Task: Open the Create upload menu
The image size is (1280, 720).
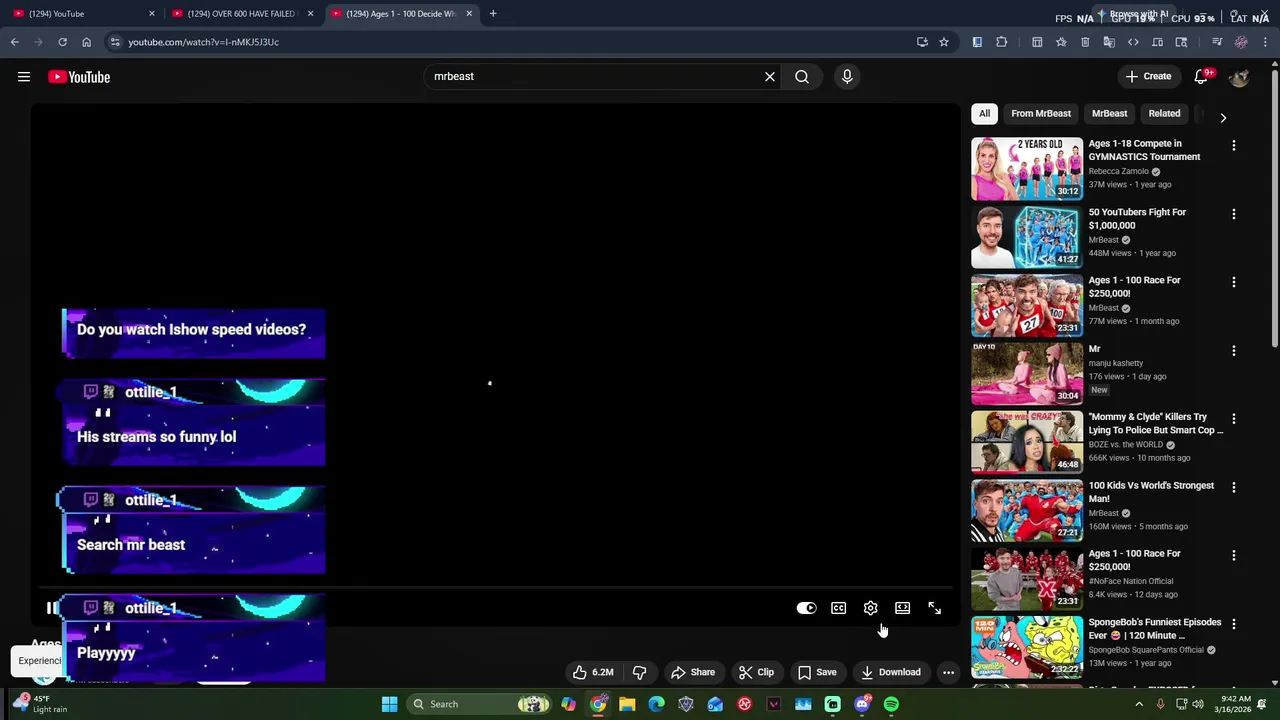Action: click(1148, 76)
